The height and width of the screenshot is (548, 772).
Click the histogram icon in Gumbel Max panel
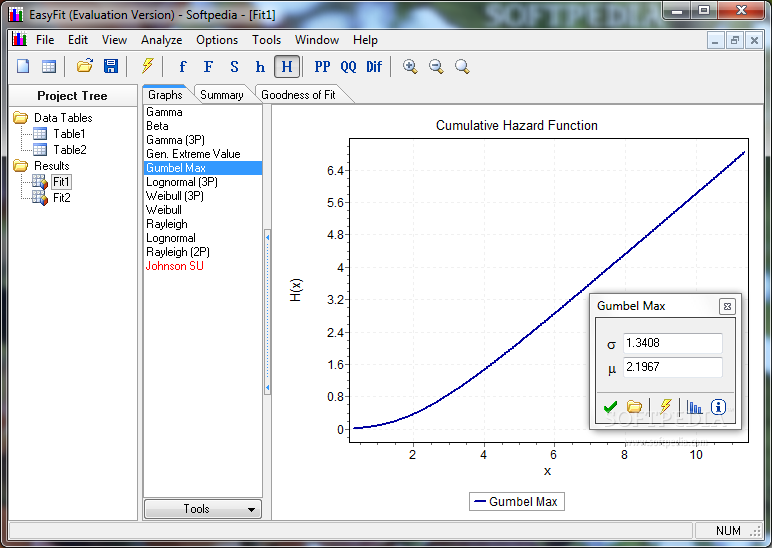coord(694,407)
